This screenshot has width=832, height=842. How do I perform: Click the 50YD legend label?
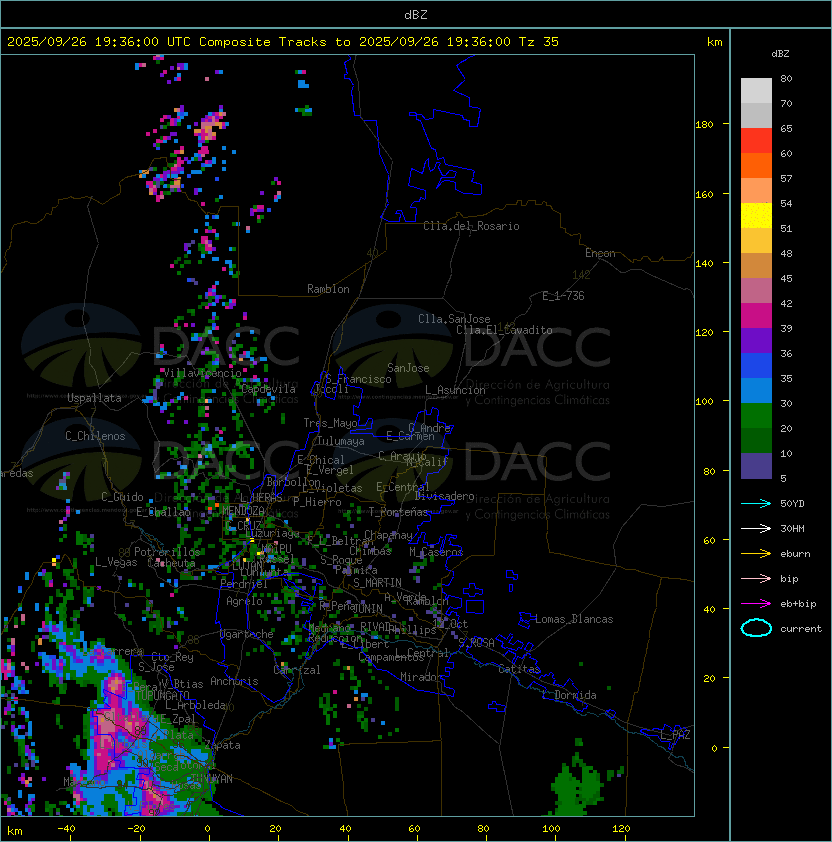pos(792,503)
